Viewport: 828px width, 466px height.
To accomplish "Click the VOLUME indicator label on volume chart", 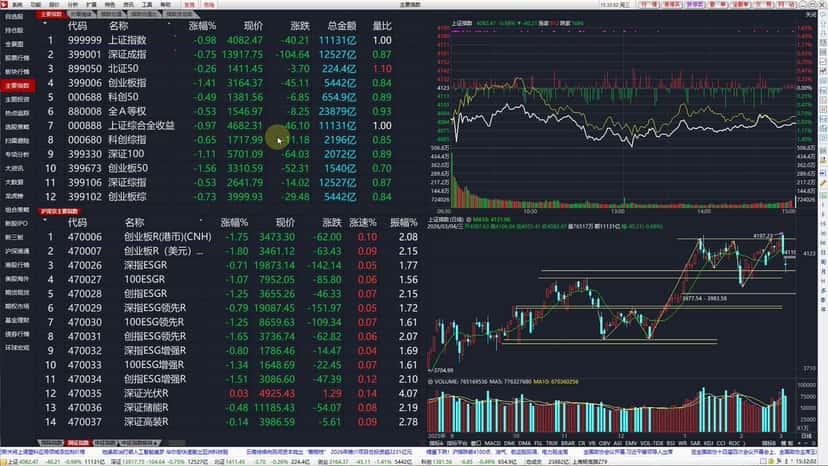I will (446, 381).
